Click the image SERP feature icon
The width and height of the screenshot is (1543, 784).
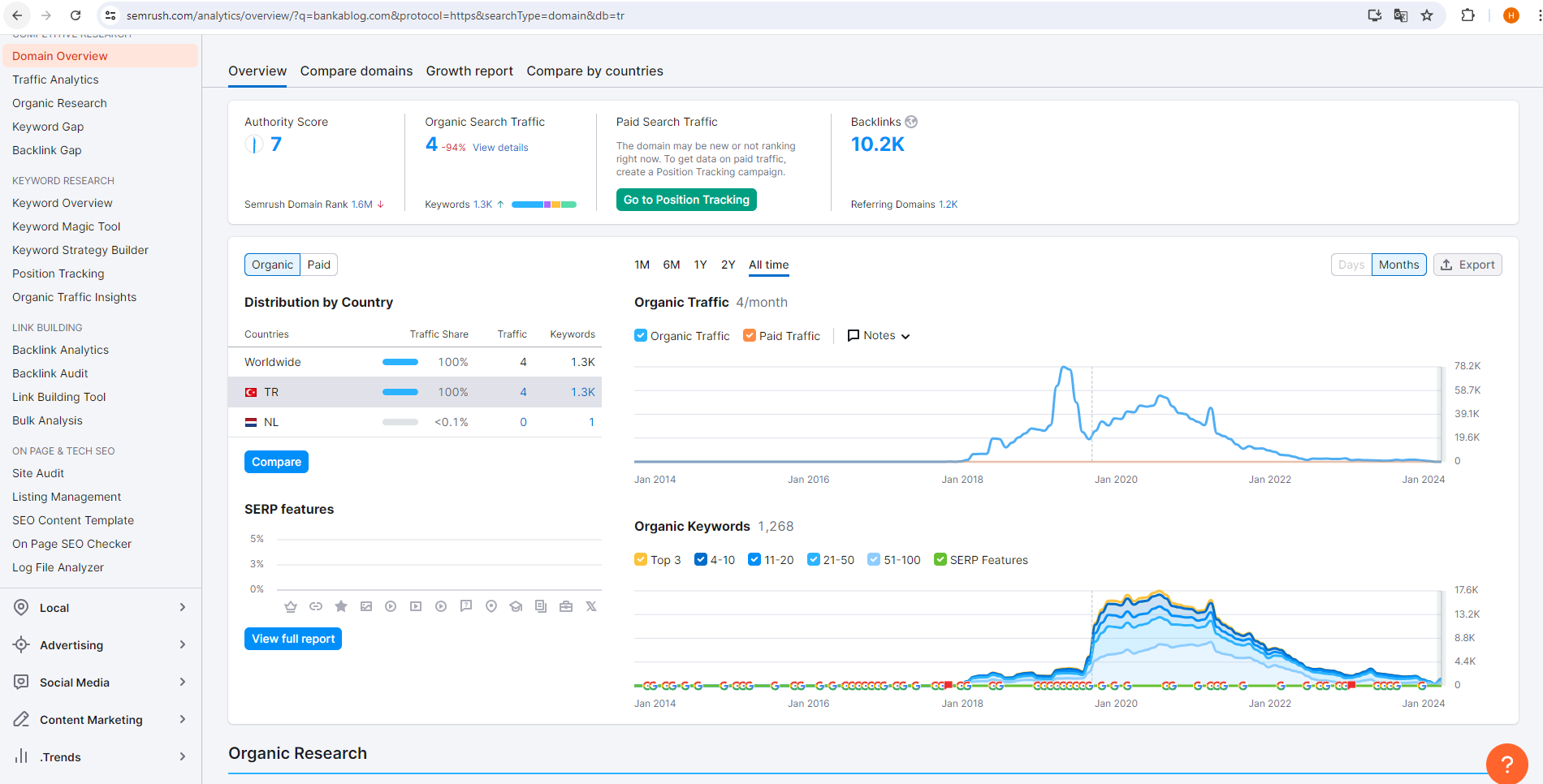point(366,606)
